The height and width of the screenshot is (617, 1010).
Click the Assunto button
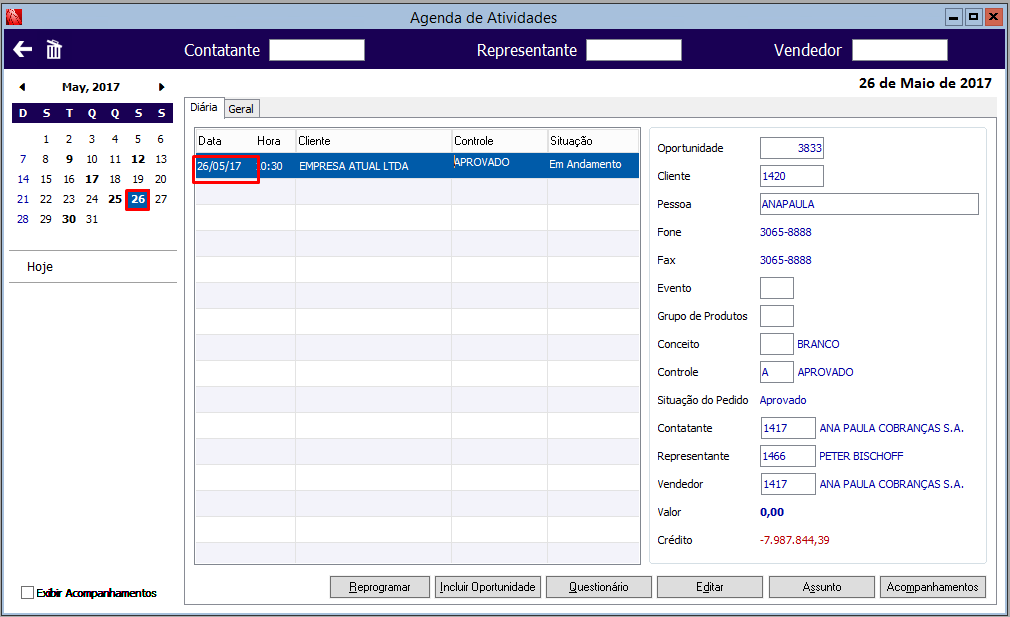point(821,587)
